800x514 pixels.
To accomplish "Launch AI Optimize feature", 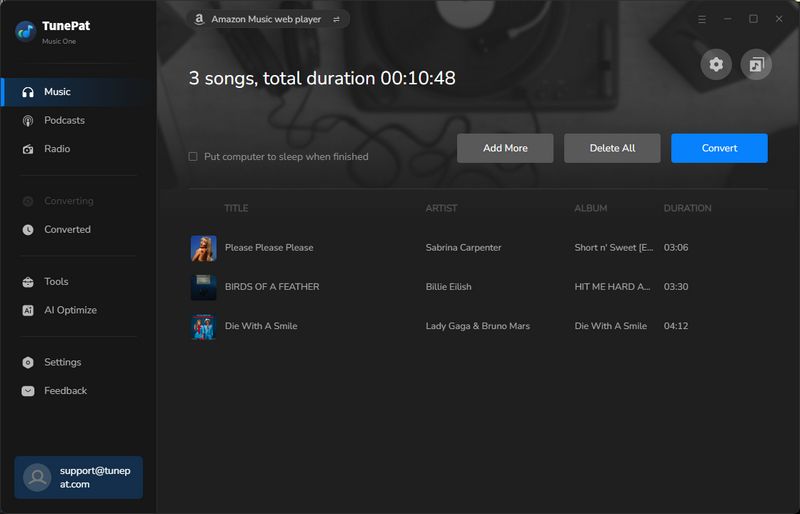I will pos(70,311).
